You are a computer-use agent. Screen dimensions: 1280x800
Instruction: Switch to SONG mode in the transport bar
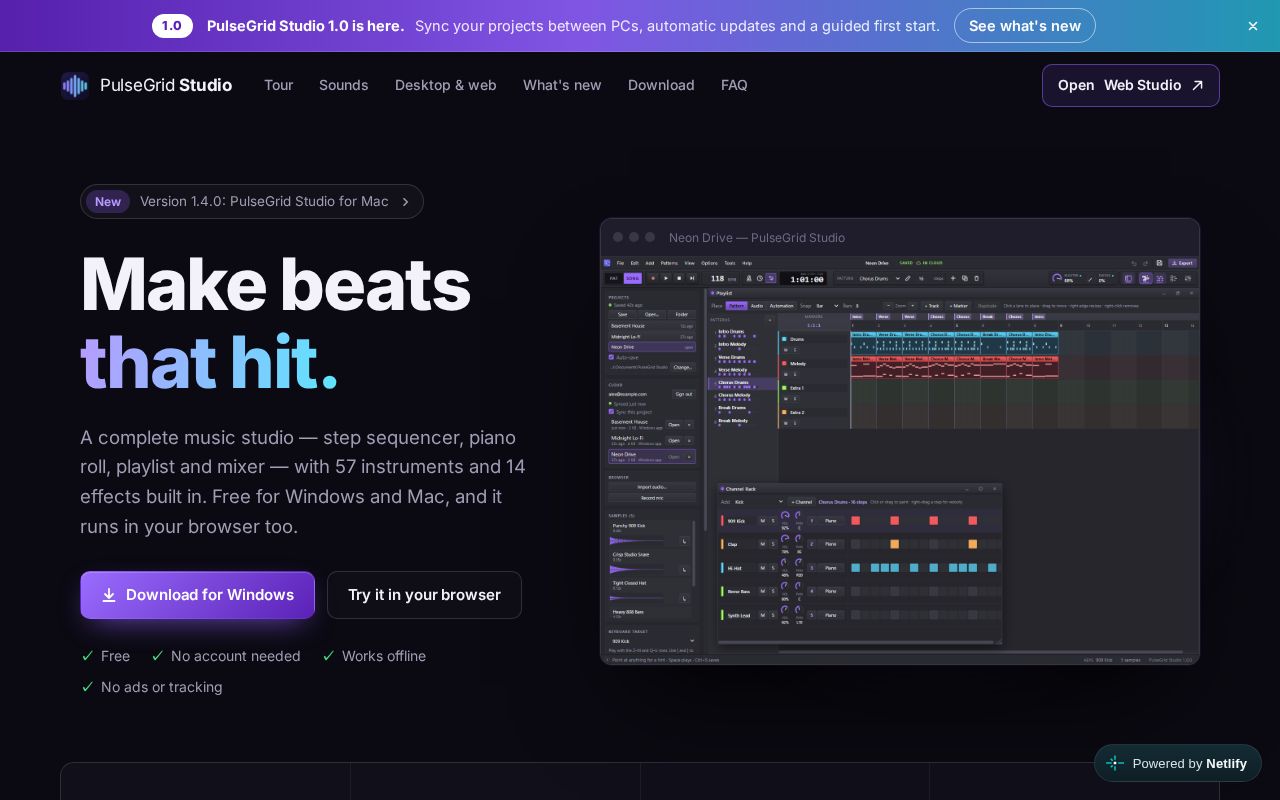point(633,278)
